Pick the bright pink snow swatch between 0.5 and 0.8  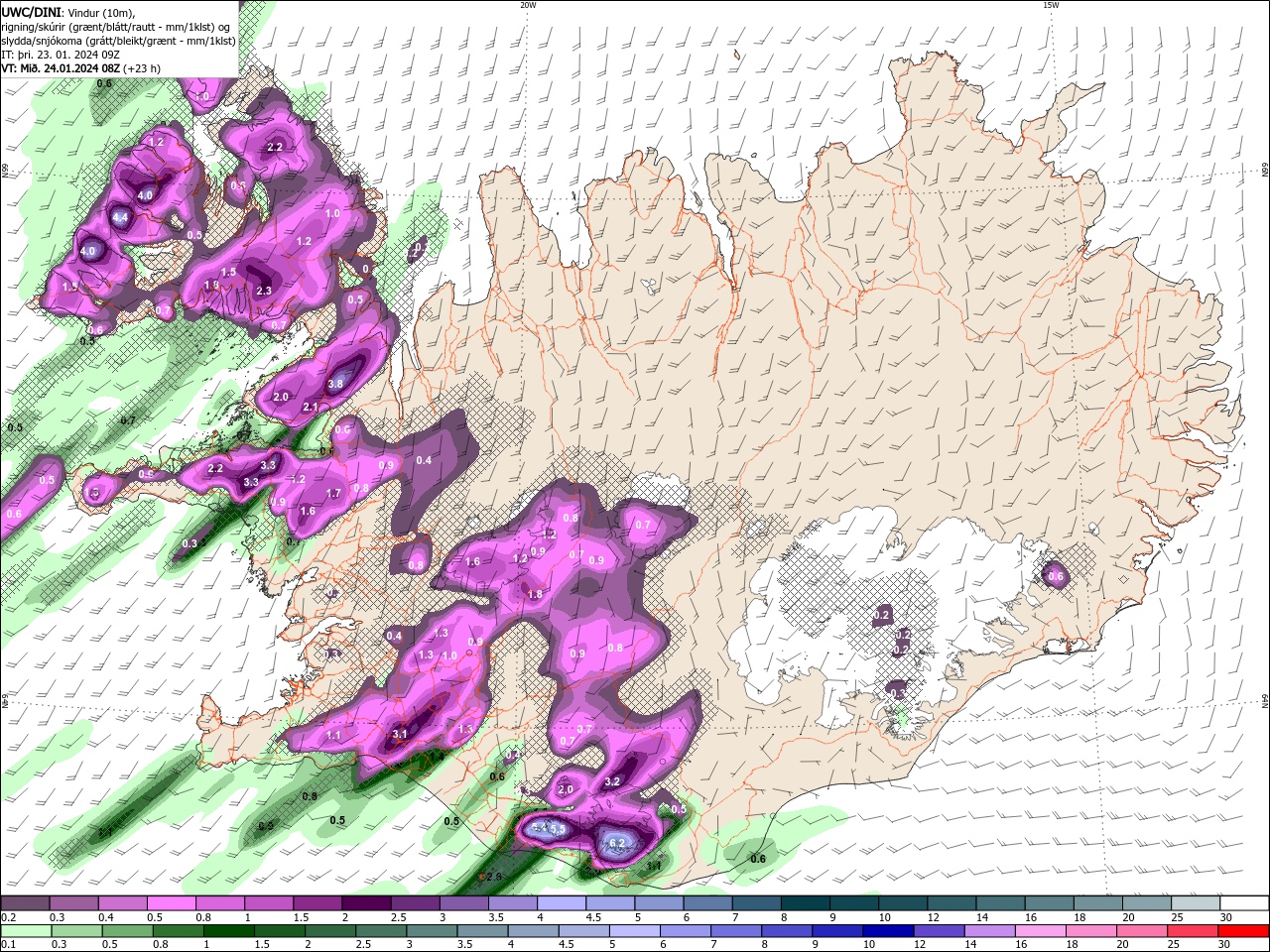point(171,903)
